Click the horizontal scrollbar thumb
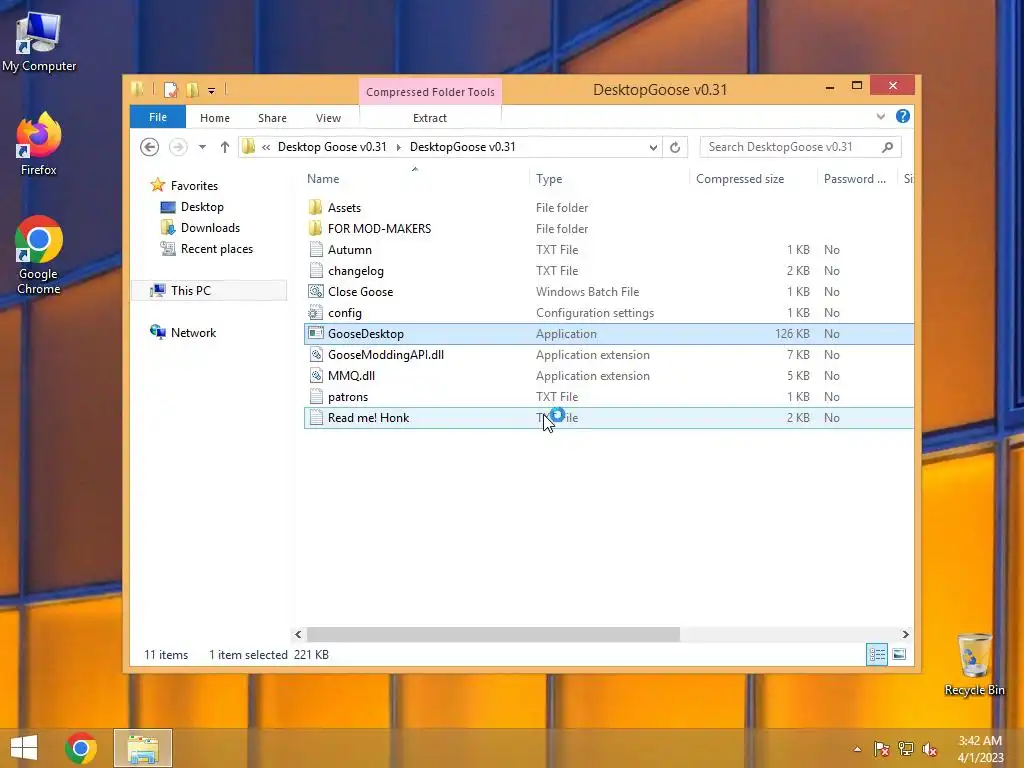The height and width of the screenshot is (768, 1024). (x=493, y=634)
